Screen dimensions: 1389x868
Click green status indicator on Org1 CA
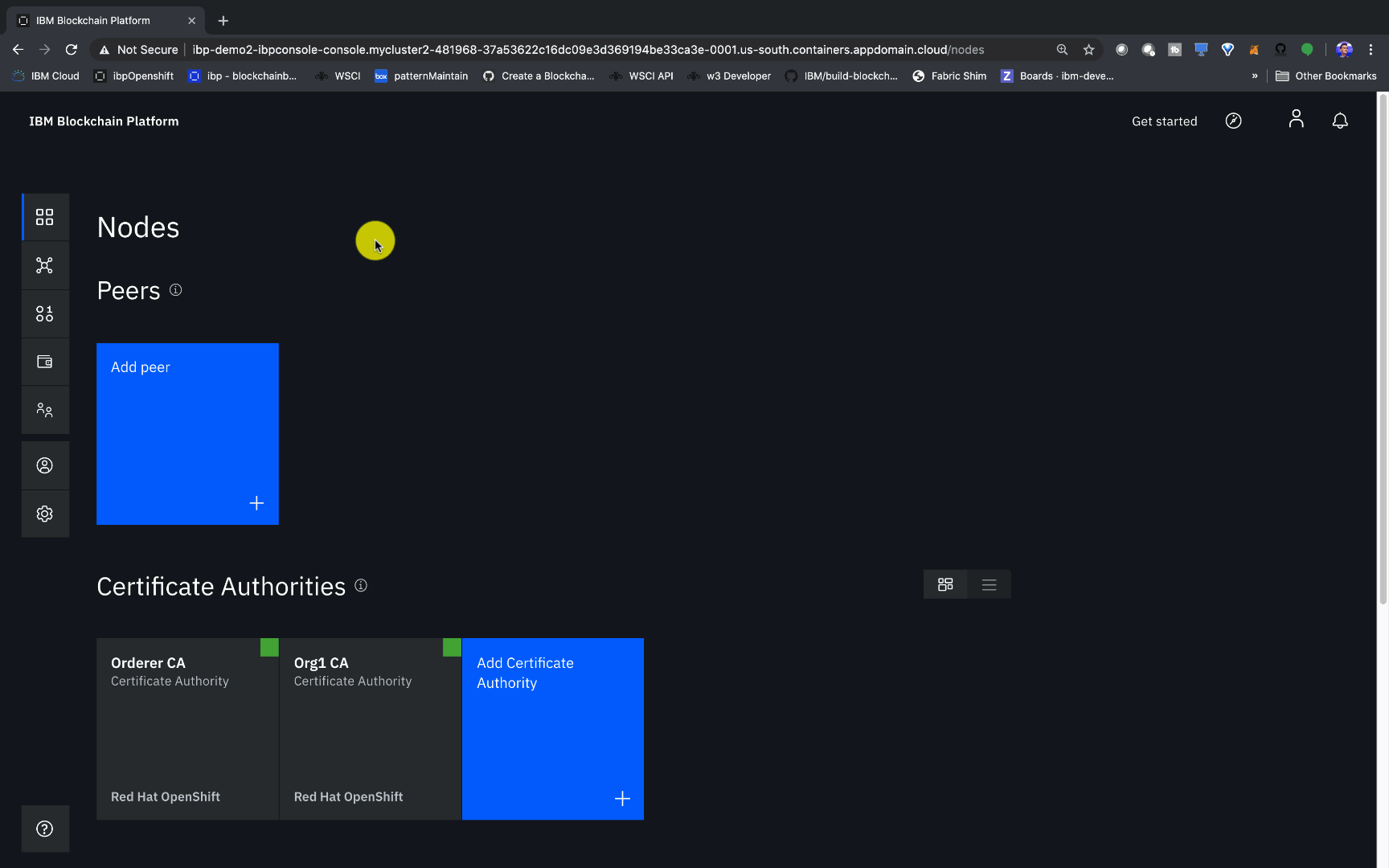(452, 647)
